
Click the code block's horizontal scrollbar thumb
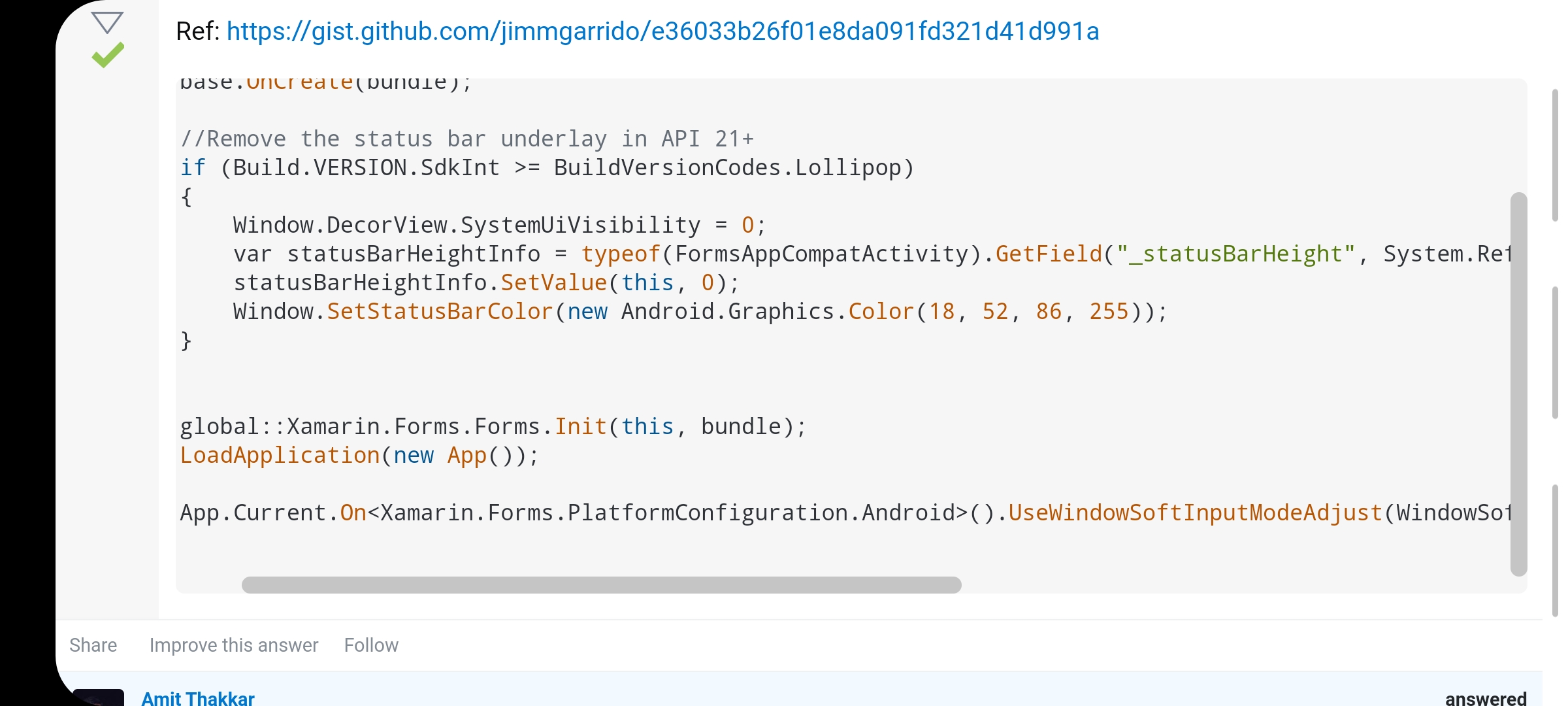click(601, 584)
